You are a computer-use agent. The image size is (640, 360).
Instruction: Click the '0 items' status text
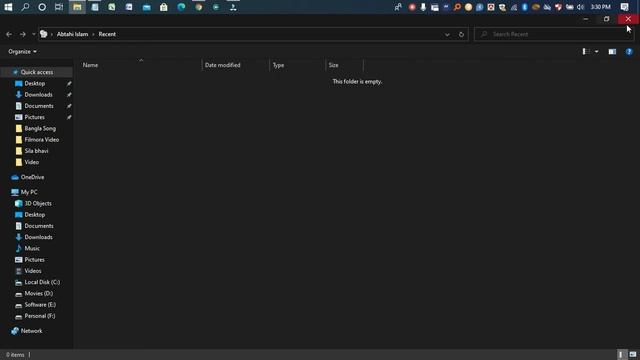[15, 355]
